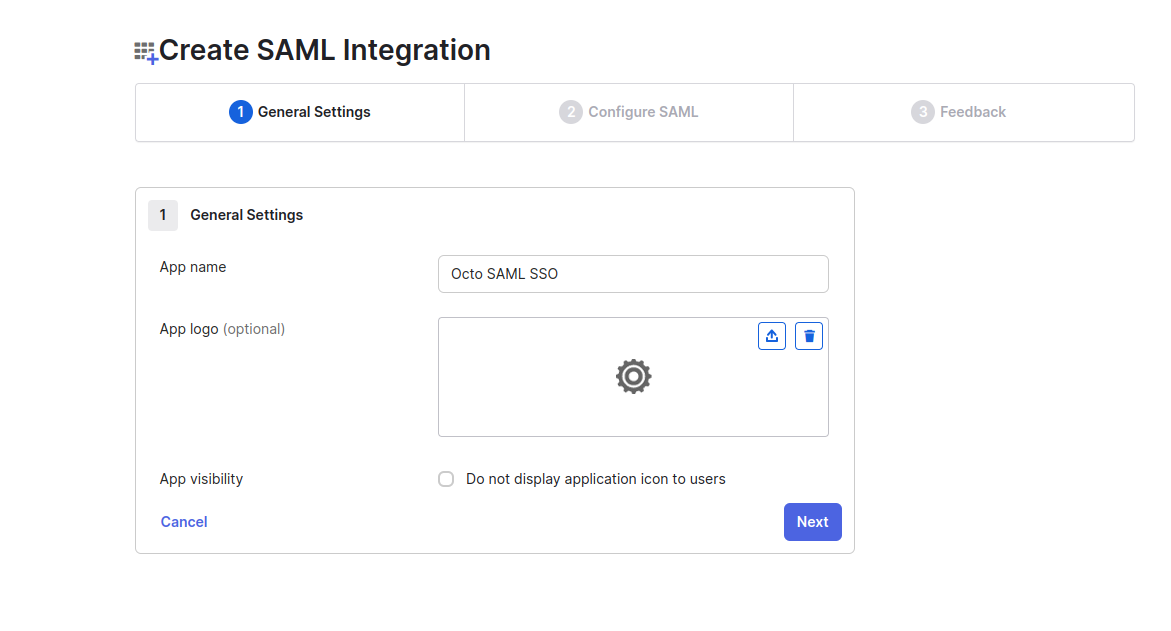Click the blue step 1 circle badge
This screenshot has height=631, width=1171.
(x=240, y=112)
